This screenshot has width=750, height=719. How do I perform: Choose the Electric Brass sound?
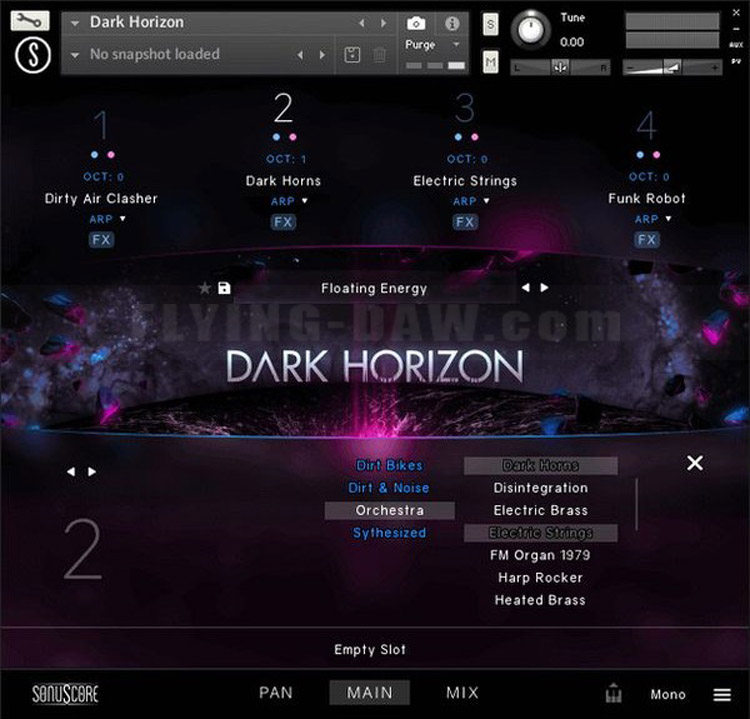point(540,510)
